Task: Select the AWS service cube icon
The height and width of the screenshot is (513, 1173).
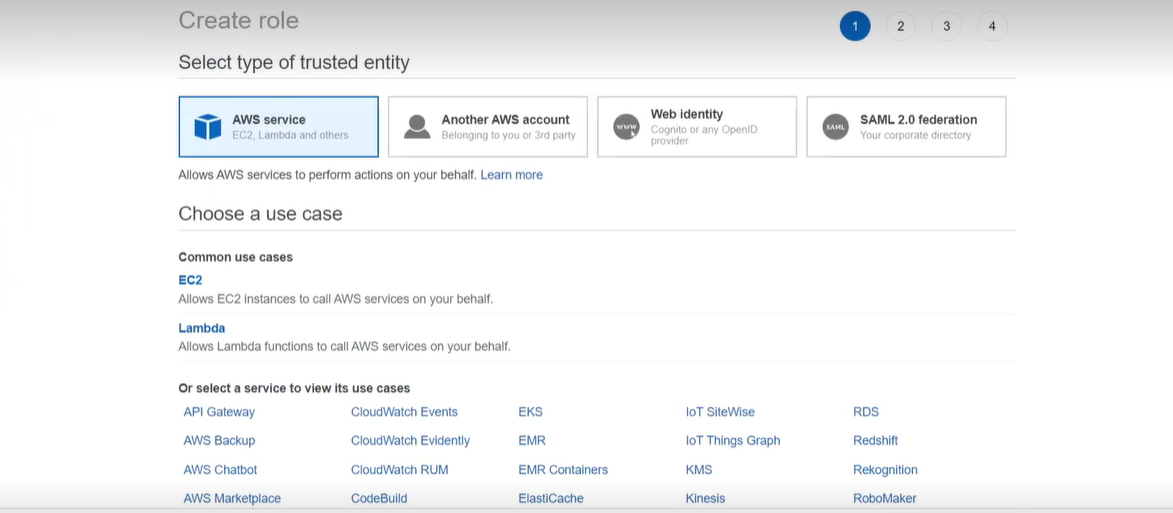Action: click(208, 126)
